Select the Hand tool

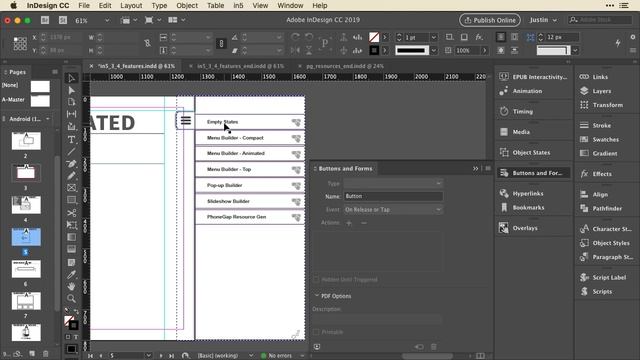pyautogui.click(x=71, y=286)
